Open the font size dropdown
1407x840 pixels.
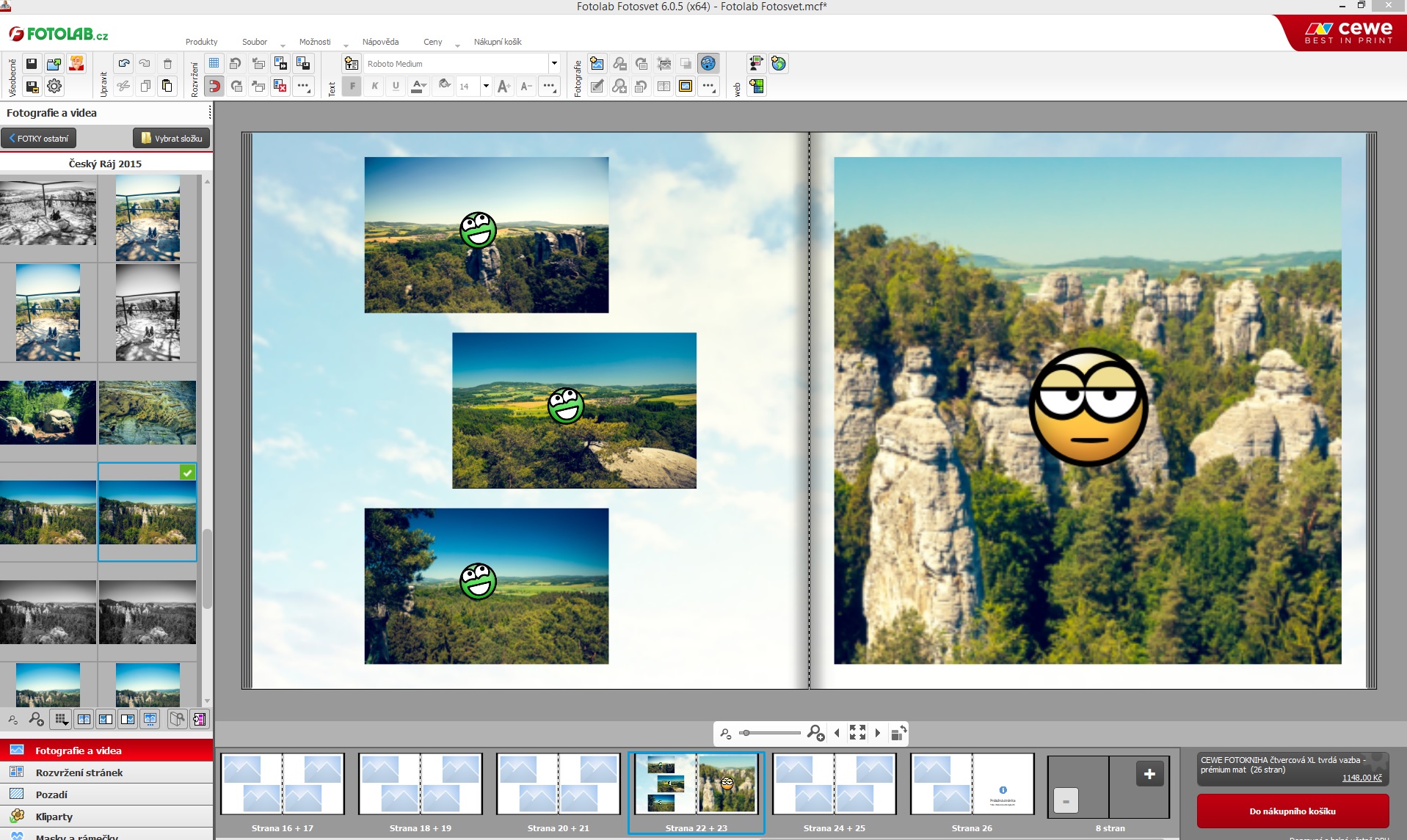tap(485, 87)
